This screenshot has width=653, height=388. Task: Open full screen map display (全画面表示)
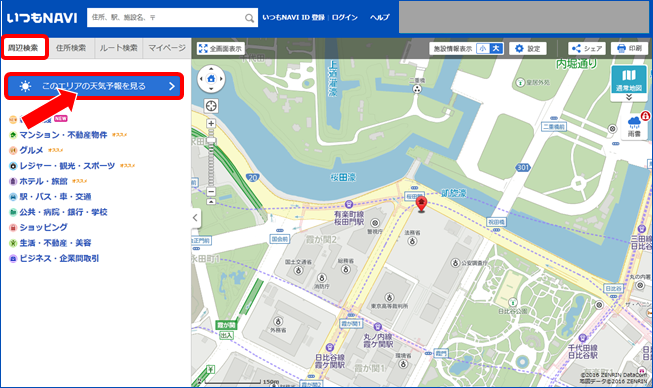(x=220, y=49)
